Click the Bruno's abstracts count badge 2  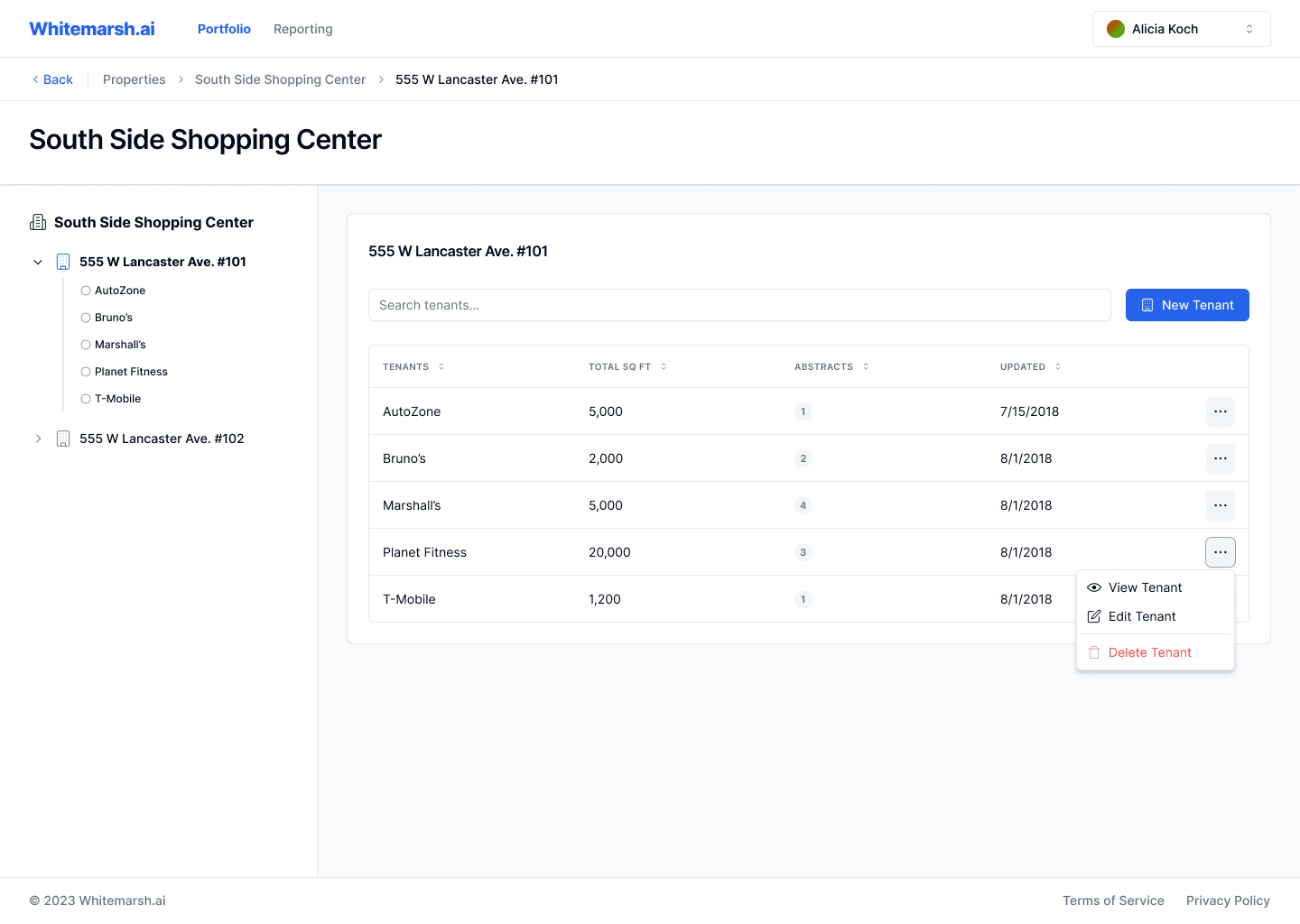tap(803, 458)
